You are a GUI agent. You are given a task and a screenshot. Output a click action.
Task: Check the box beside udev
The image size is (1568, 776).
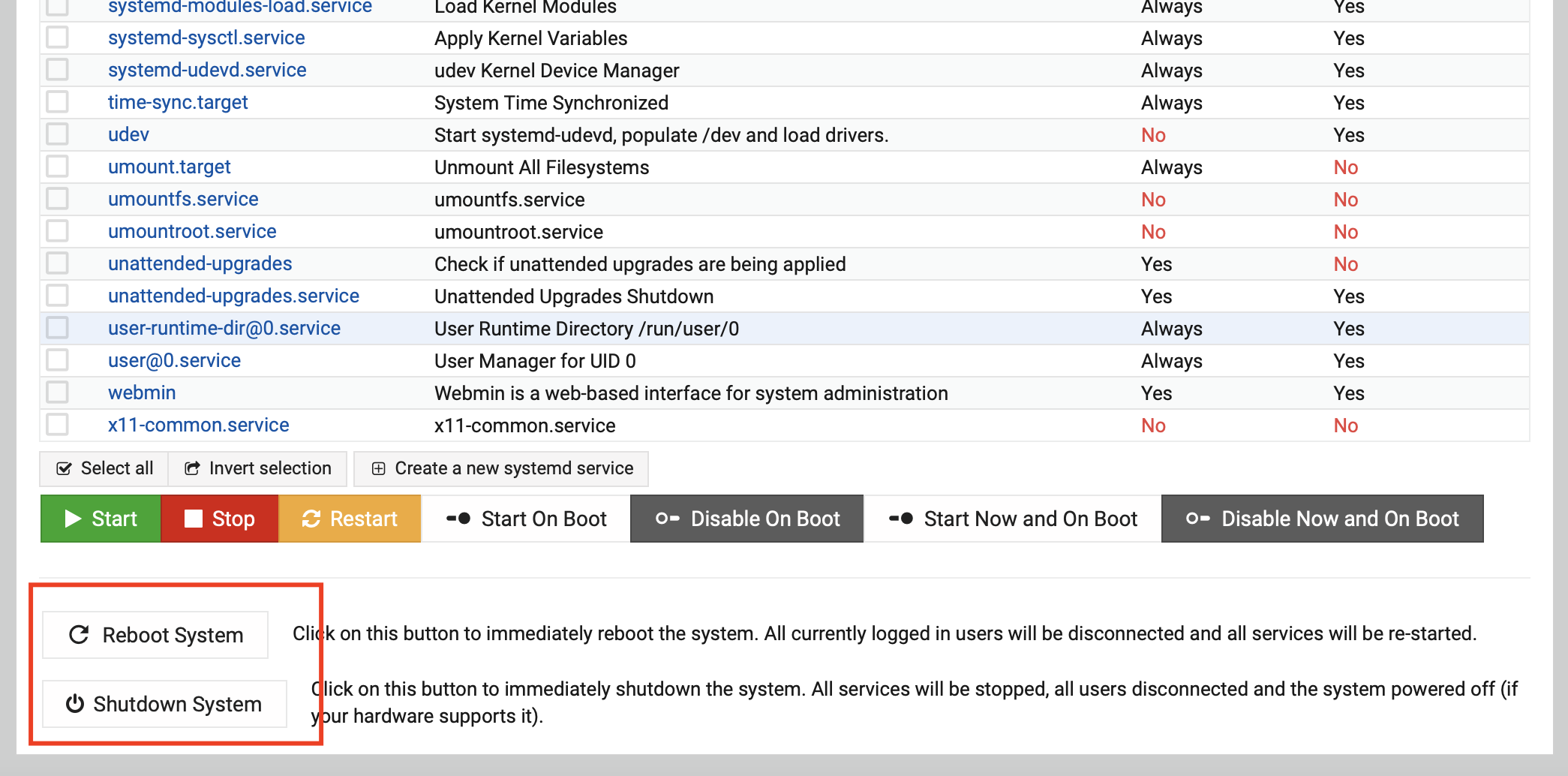tap(57, 134)
